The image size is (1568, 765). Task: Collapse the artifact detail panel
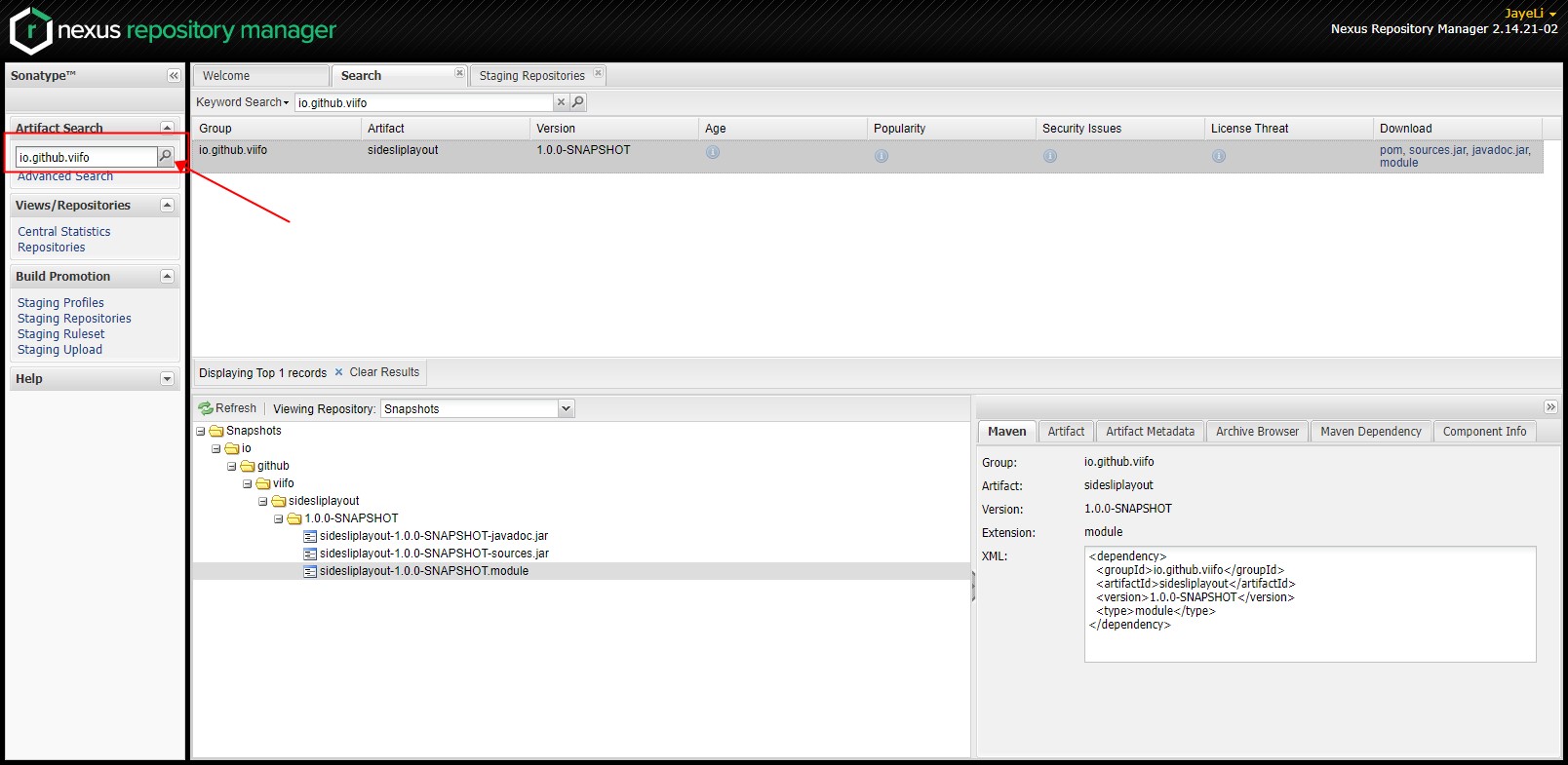click(x=1550, y=407)
